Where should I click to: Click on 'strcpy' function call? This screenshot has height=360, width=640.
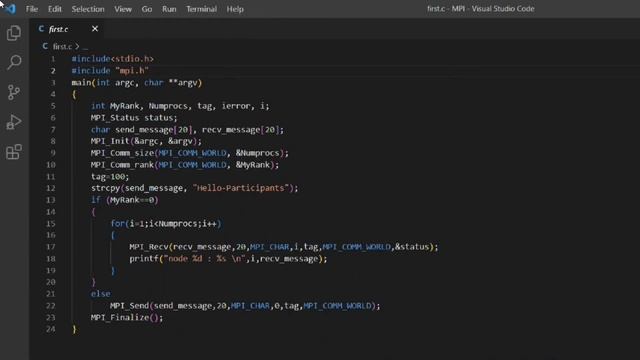pos(105,188)
